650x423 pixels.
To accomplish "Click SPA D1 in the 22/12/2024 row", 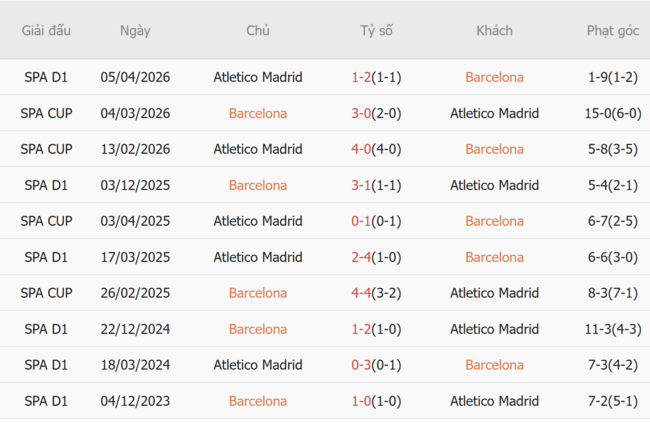I will [46, 329].
